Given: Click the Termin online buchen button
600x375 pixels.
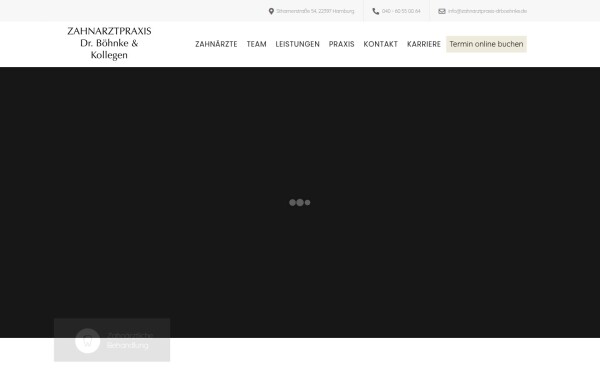Looking at the screenshot, I should point(486,44).
